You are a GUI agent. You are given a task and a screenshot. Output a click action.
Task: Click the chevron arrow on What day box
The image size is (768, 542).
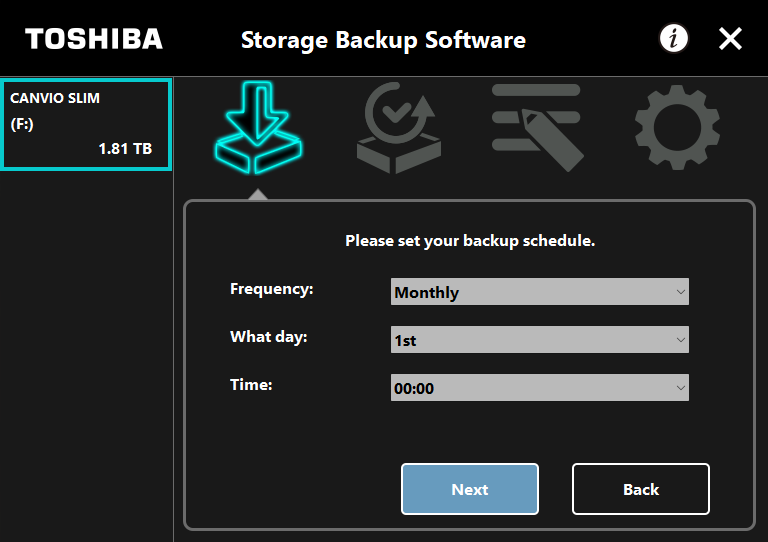[680, 340]
